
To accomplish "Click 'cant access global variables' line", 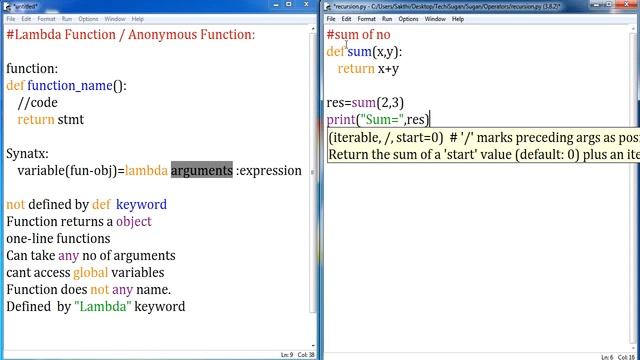I will click(x=85, y=273).
